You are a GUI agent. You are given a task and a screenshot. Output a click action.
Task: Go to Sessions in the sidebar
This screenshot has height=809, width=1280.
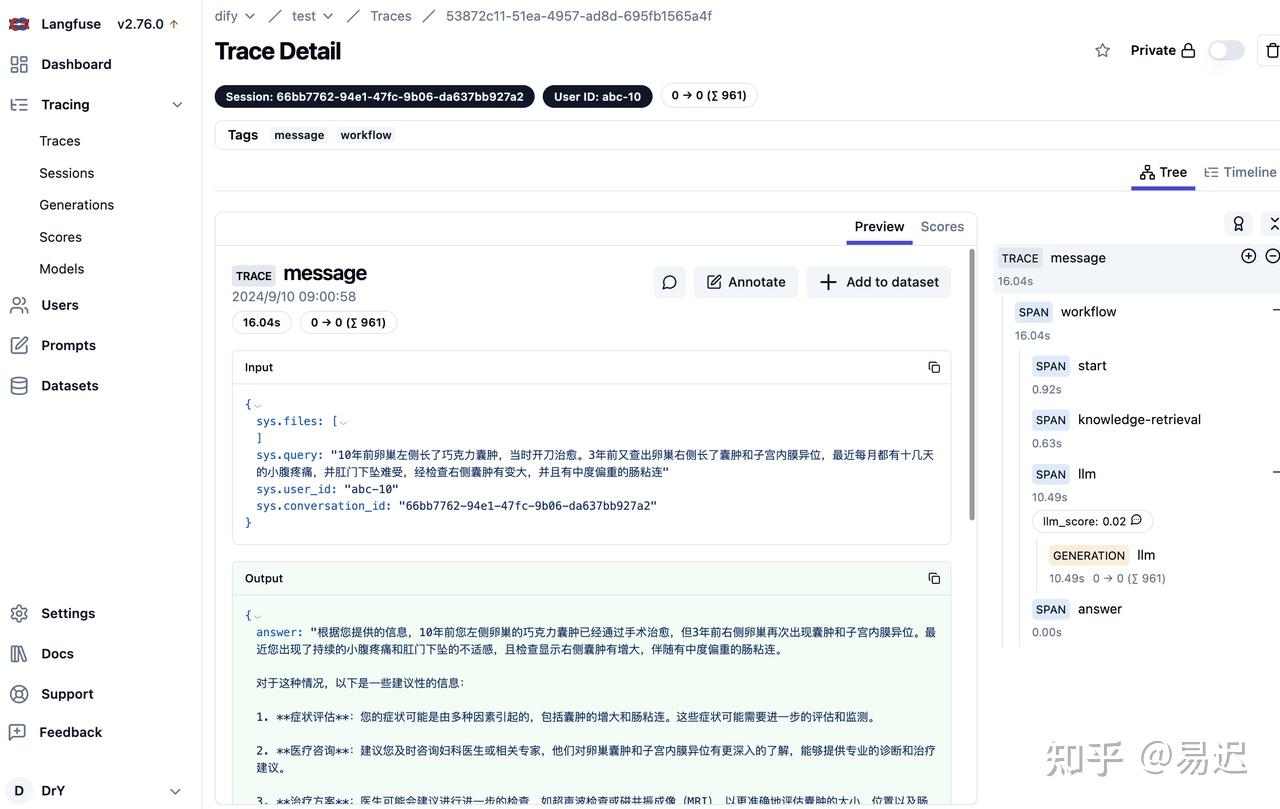coord(67,173)
